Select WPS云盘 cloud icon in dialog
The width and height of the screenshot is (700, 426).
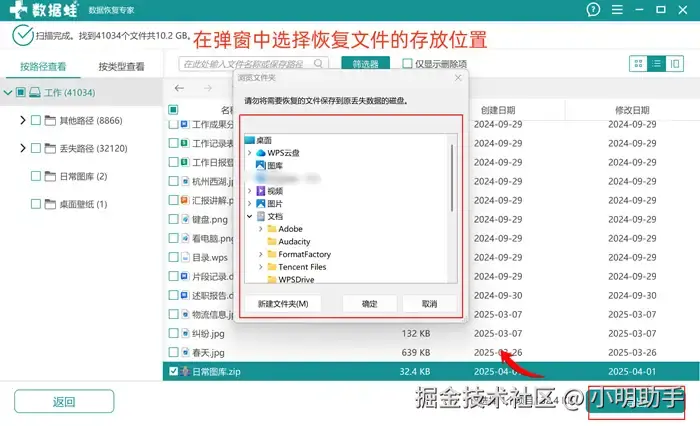click(261, 153)
